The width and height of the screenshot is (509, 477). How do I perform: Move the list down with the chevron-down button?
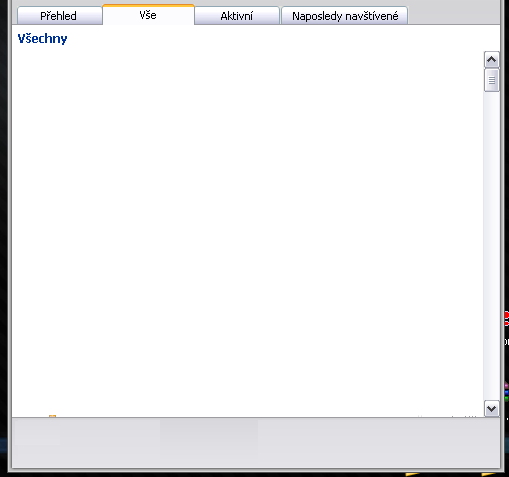coord(491,408)
